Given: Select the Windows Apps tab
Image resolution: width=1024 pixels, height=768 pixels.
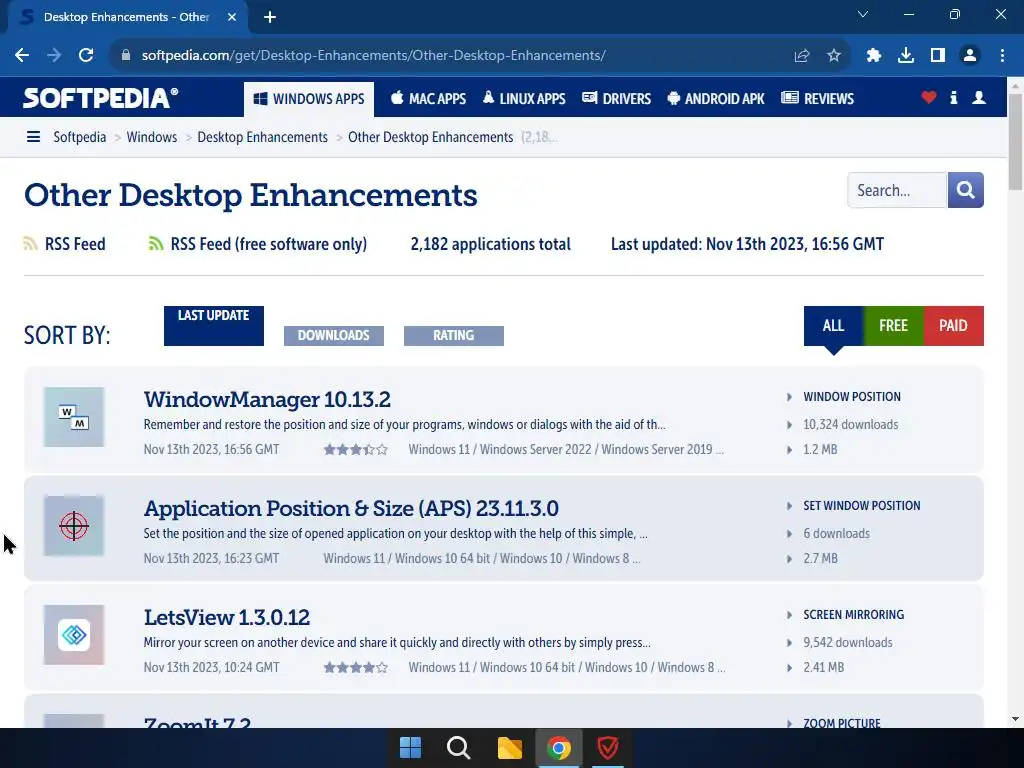Looking at the screenshot, I should click(309, 99).
